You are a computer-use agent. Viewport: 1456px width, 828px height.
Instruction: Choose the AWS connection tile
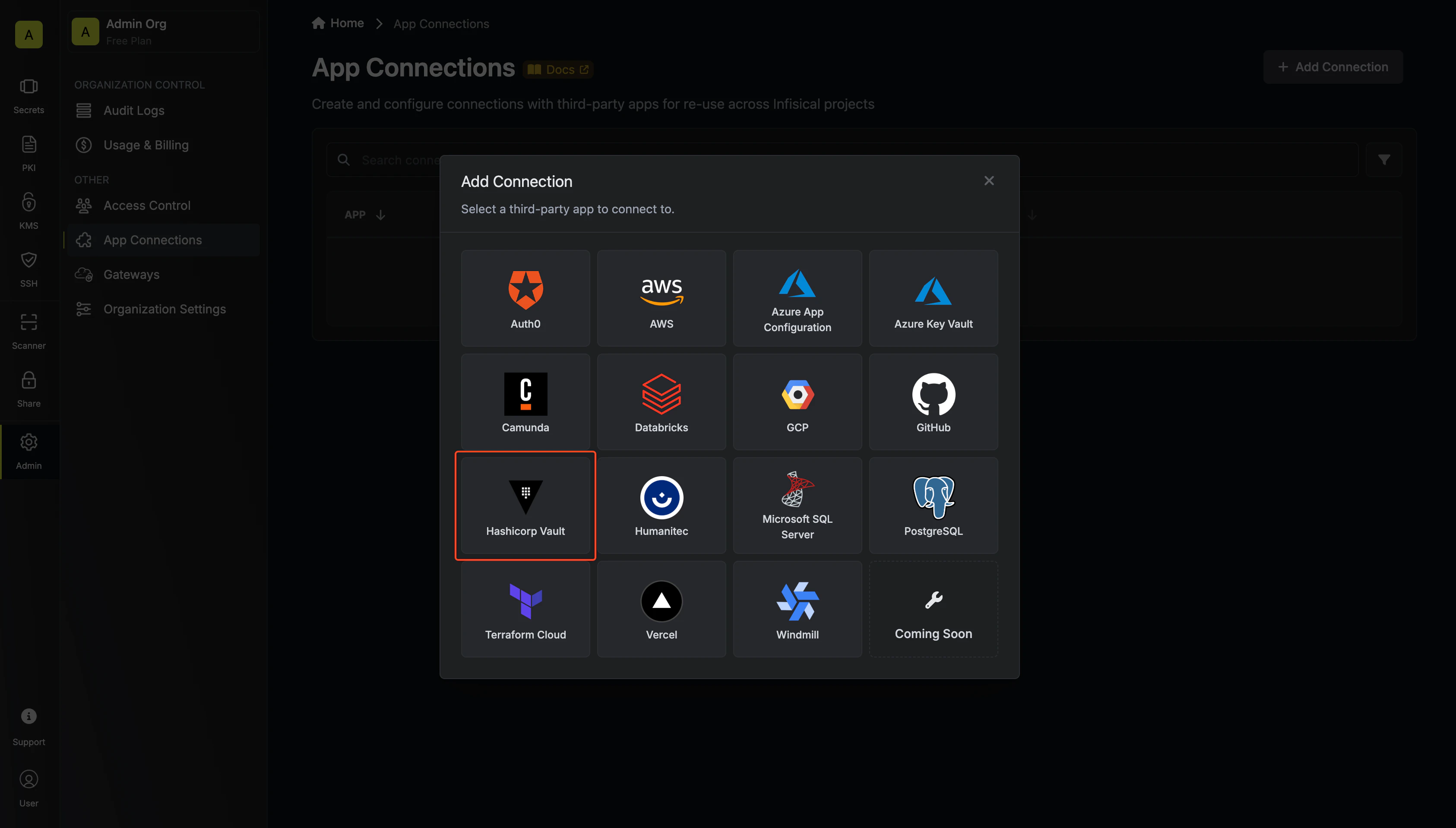click(x=661, y=298)
